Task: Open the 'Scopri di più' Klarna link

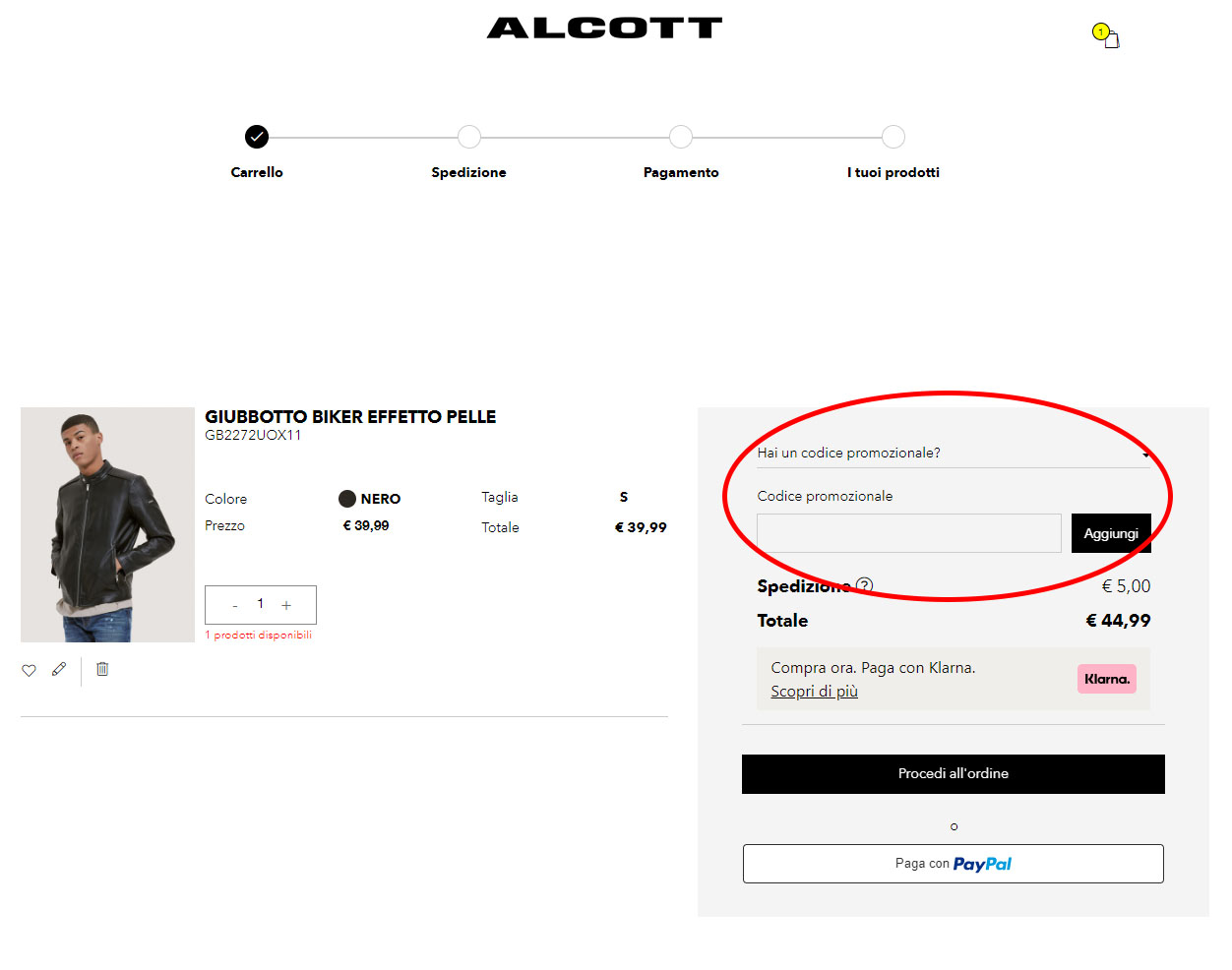Action: pyautogui.click(x=814, y=691)
